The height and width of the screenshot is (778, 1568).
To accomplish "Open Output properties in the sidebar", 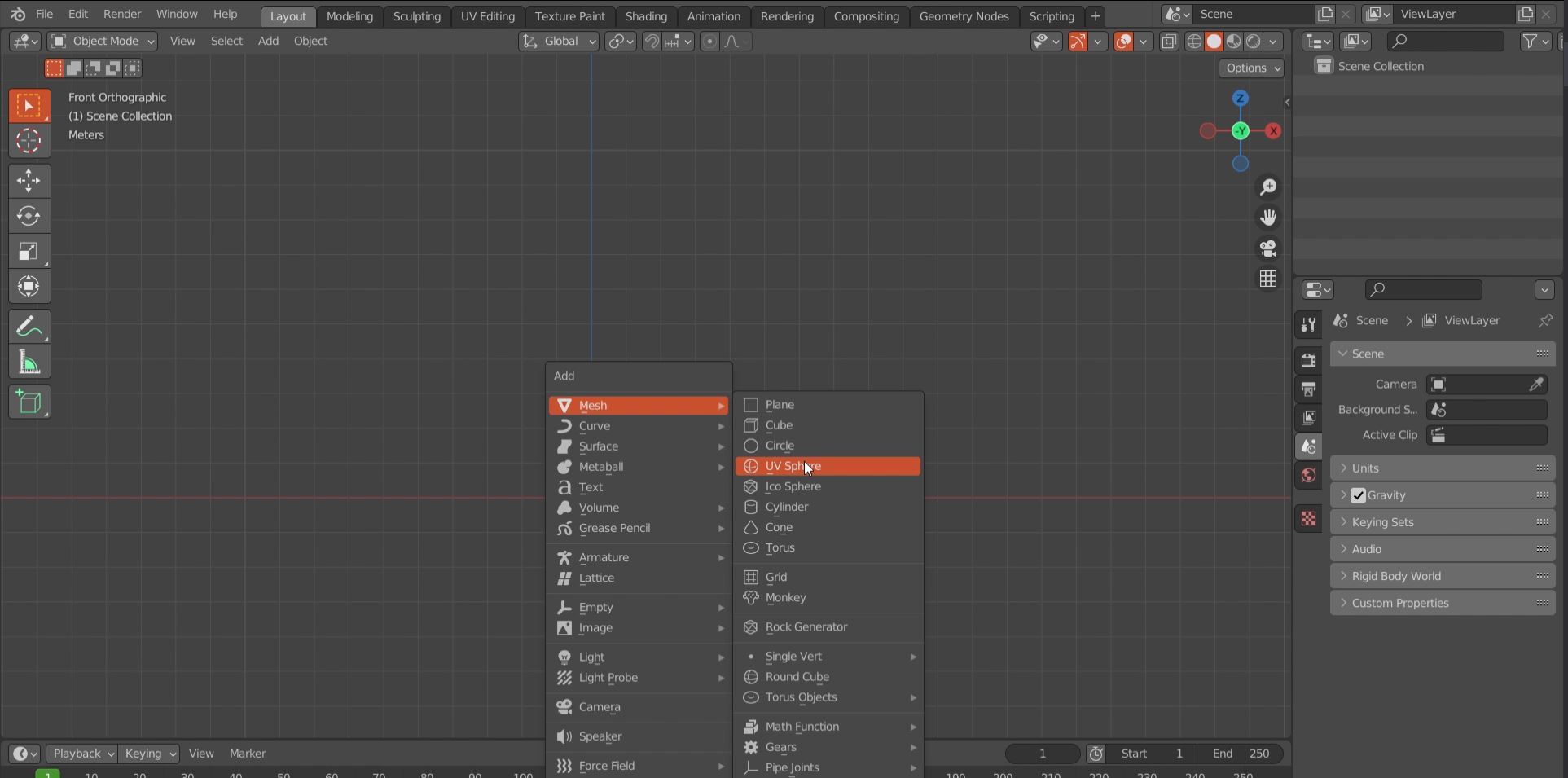I will pyautogui.click(x=1309, y=389).
